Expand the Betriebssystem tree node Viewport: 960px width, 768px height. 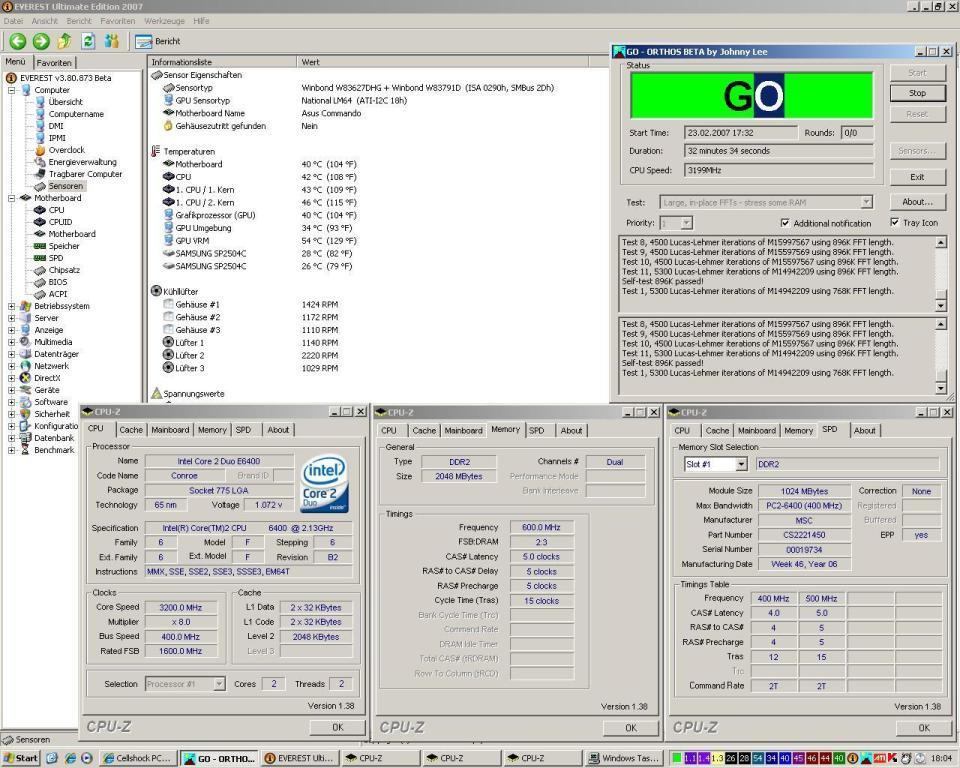(12, 306)
